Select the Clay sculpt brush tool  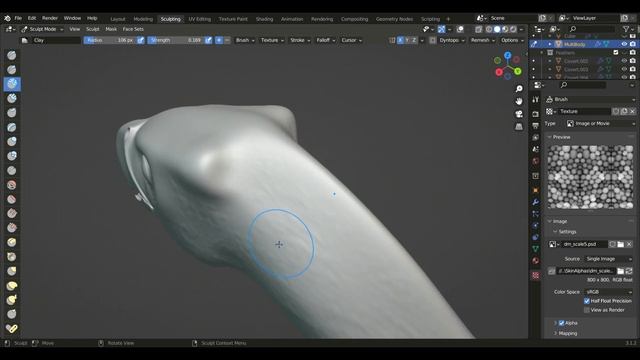[12, 84]
